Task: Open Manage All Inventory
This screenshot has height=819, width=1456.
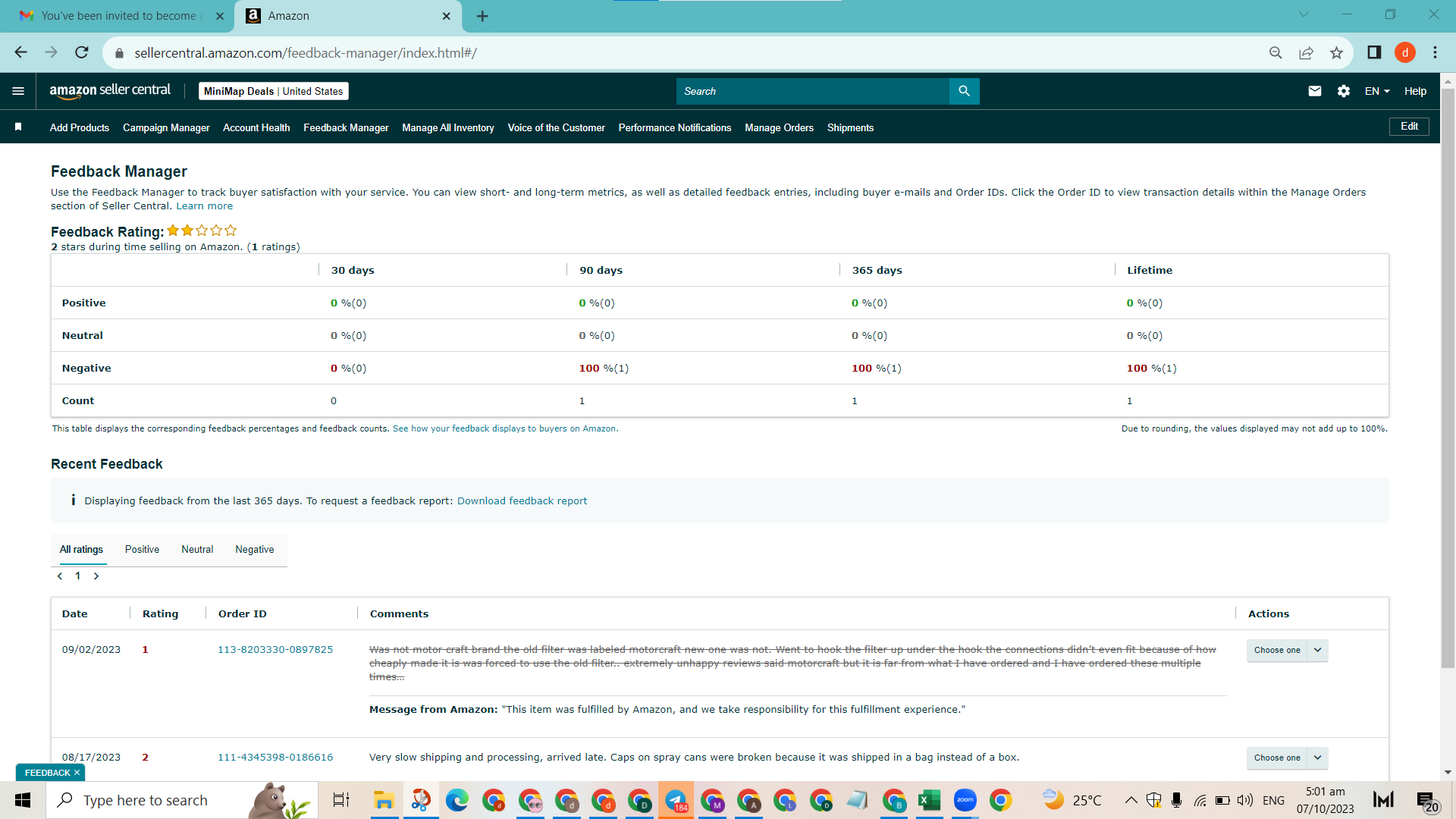Action: click(x=448, y=127)
